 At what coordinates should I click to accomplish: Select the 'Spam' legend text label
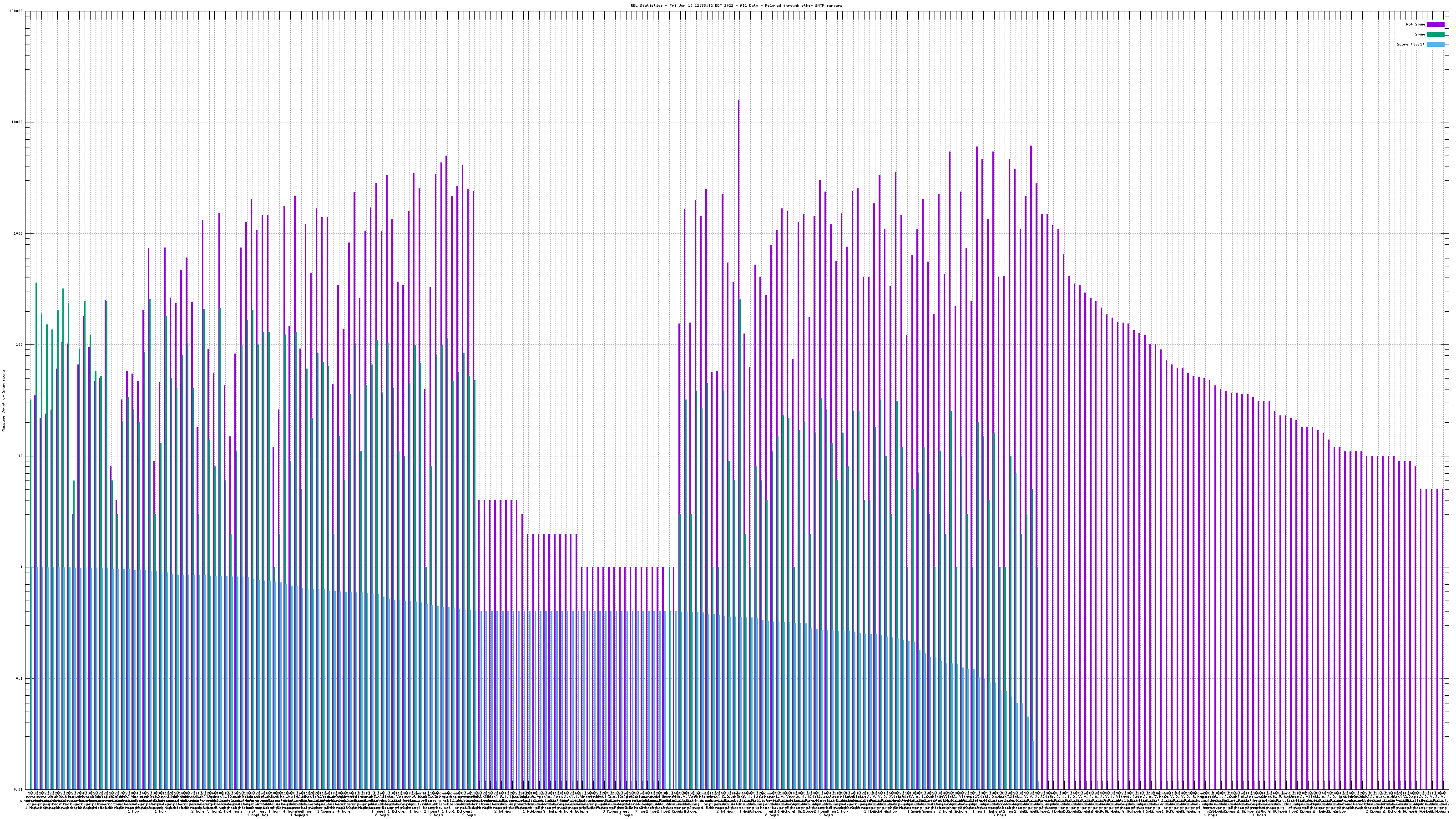[x=1421, y=35]
